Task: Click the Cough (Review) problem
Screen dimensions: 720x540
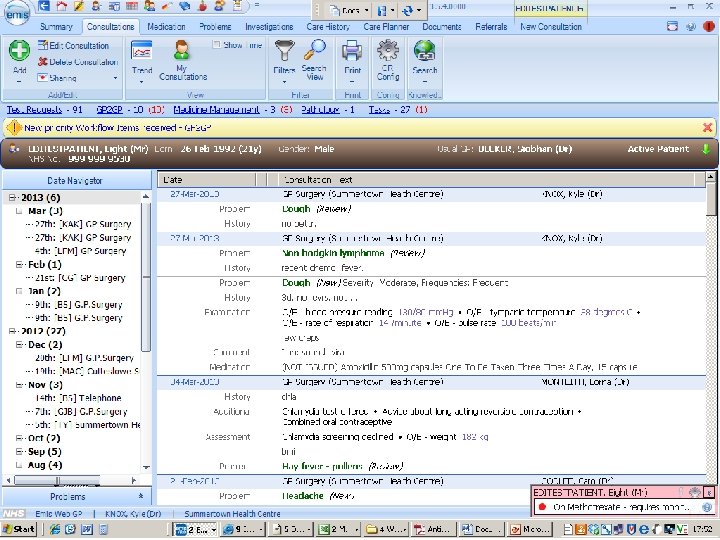Action: [x=316, y=209]
